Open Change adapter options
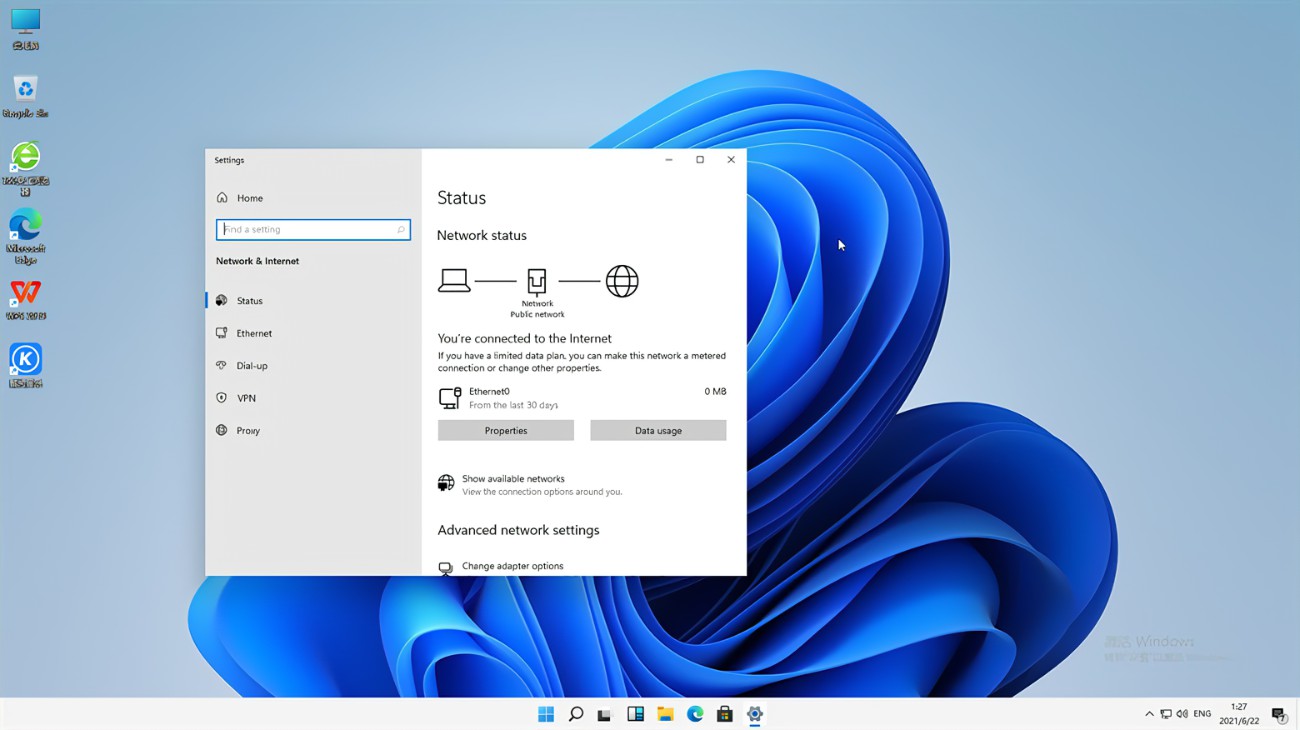Viewport: 1300px width, 730px height. click(x=512, y=566)
